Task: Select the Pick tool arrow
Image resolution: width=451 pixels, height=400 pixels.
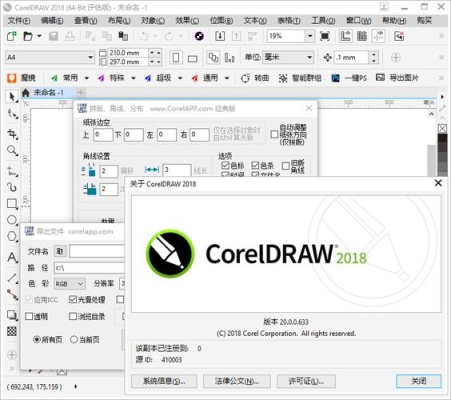Action: pos(12,97)
